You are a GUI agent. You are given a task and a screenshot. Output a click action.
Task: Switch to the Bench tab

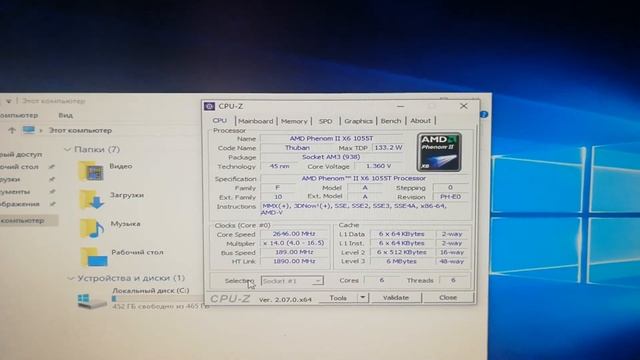pos(391,121)
